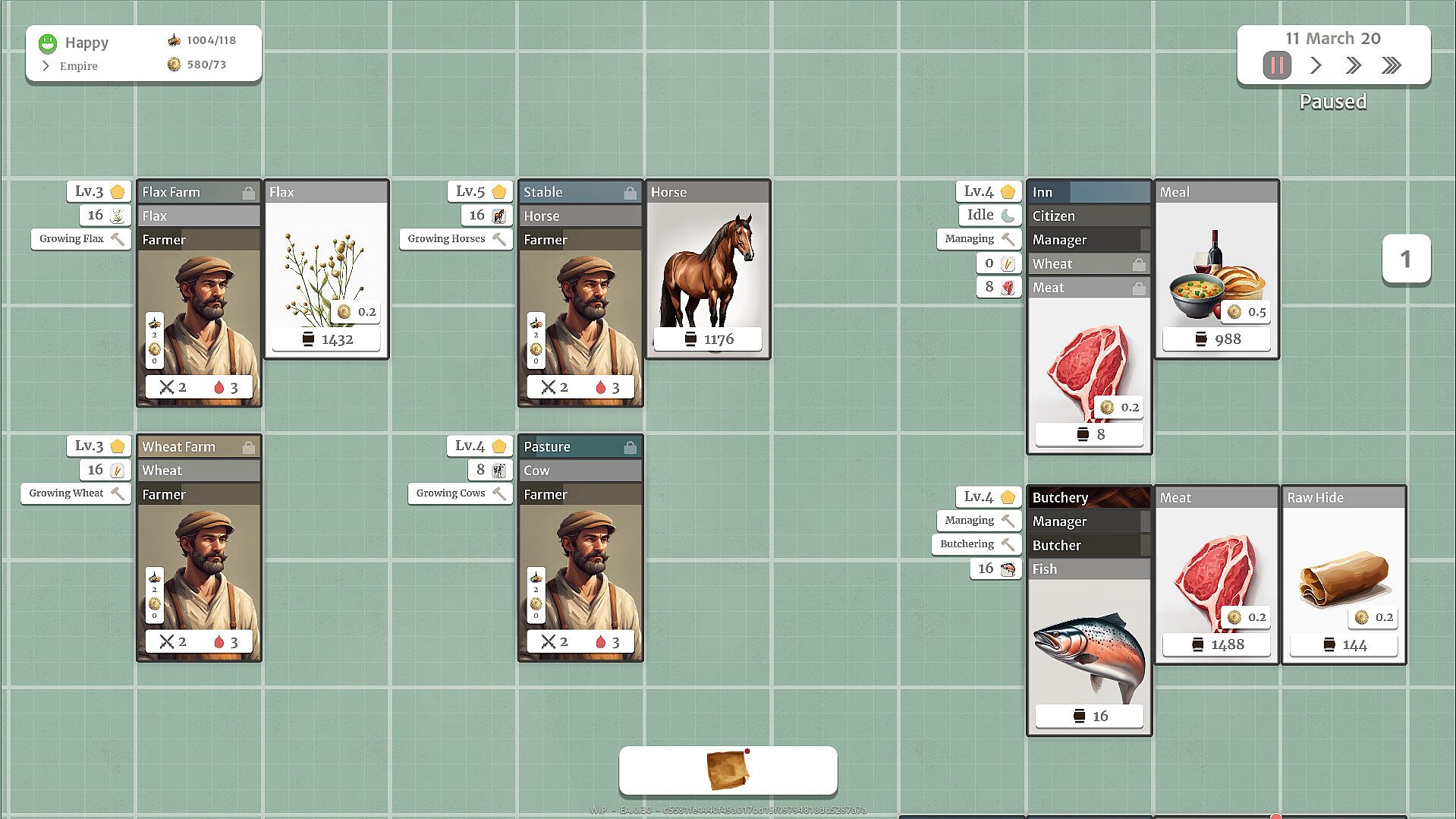Click the Inn building title
1456x819 pixels.
pyautogui.click(x=1042, y=193)
